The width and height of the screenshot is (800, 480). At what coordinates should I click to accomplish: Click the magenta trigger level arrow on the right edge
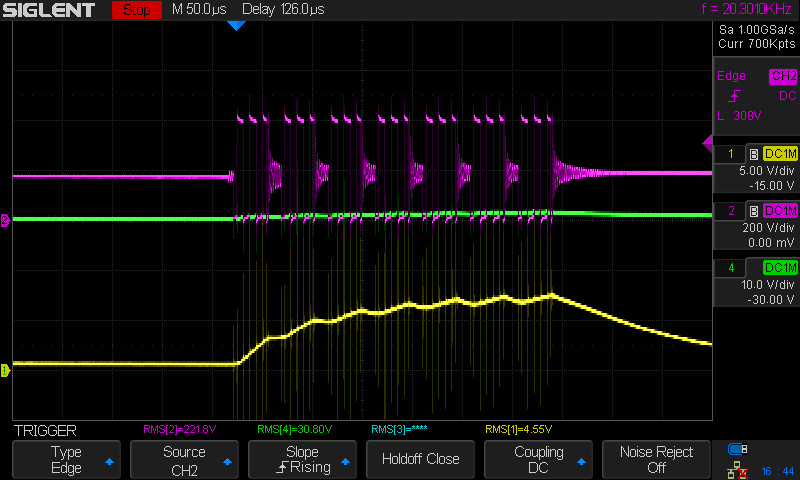(x=708, y=143)
